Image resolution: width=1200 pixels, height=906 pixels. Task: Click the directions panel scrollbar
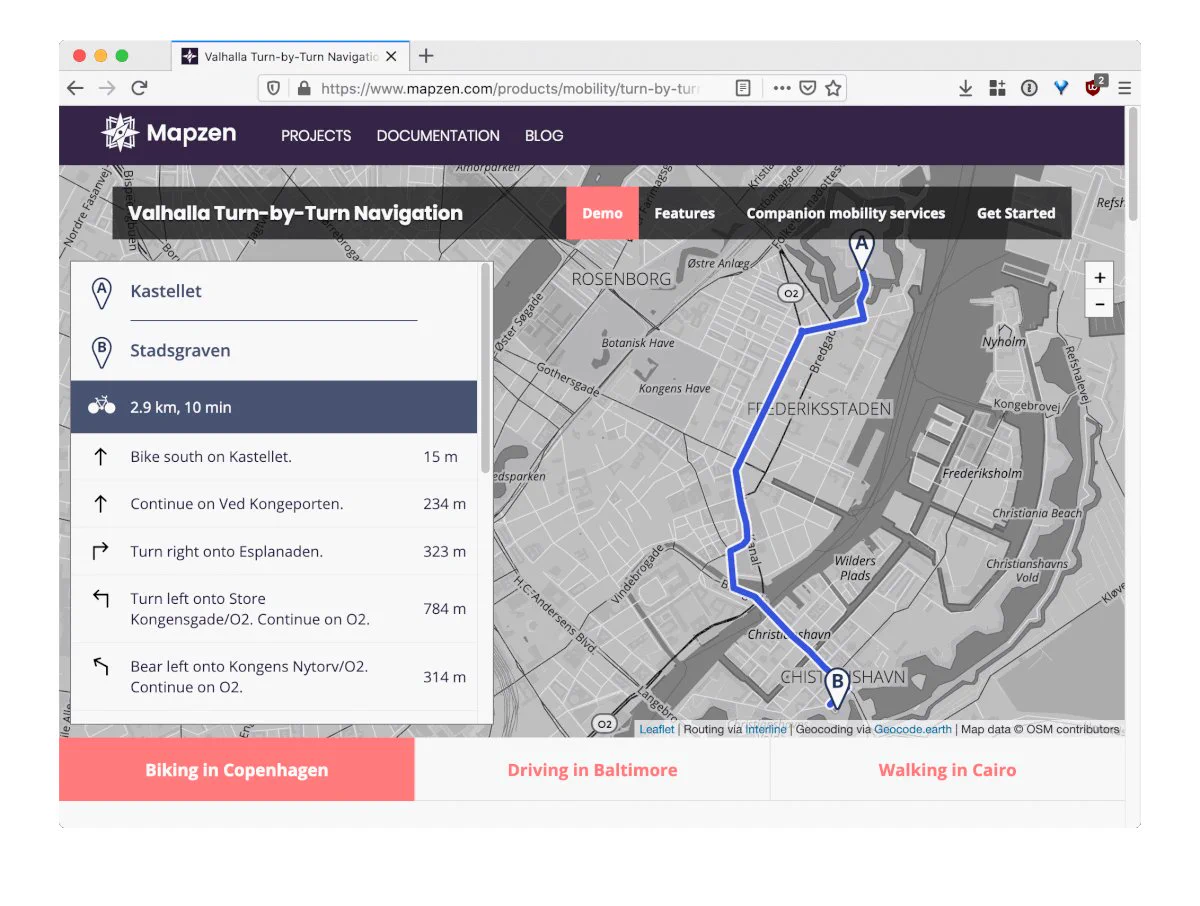(x=486, y=367)
